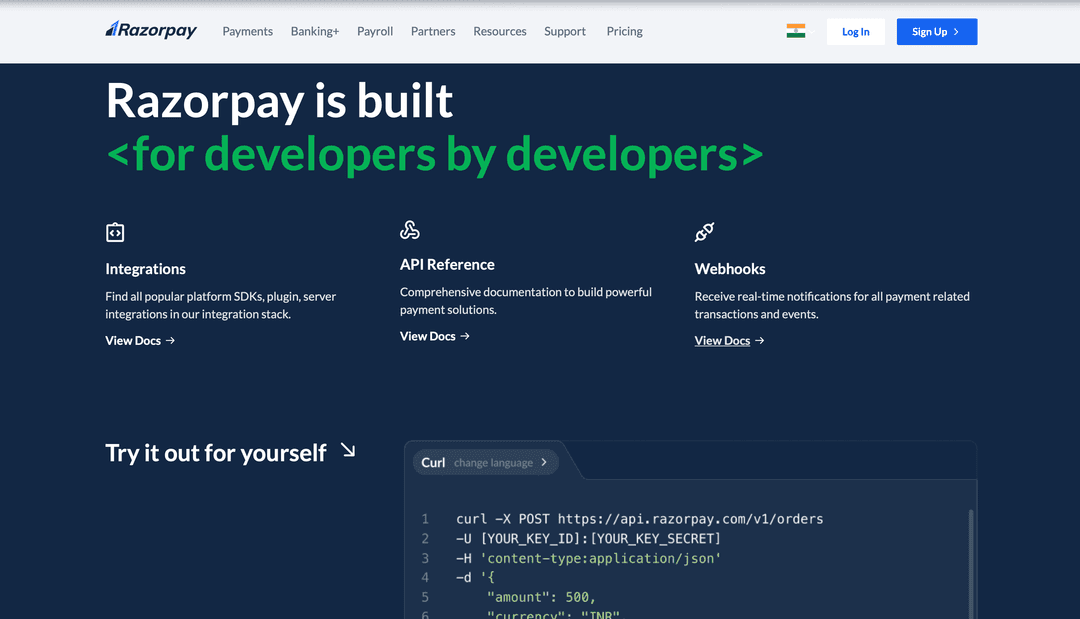Open View Docs under Webhooks
The width and height of the screenshot is (1080, 619).
[729, 341]
